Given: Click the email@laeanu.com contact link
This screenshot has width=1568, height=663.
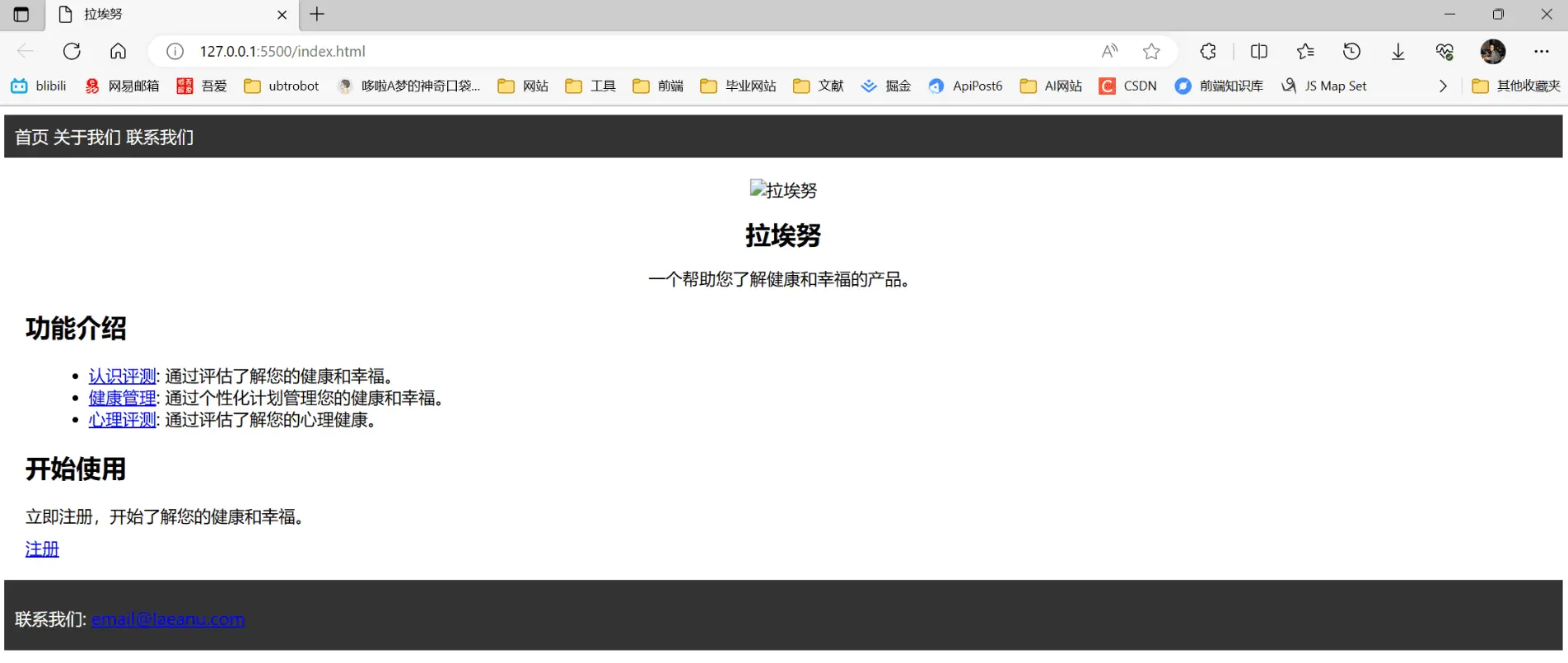Looking at the screenshot, I should tap(168, 619).
